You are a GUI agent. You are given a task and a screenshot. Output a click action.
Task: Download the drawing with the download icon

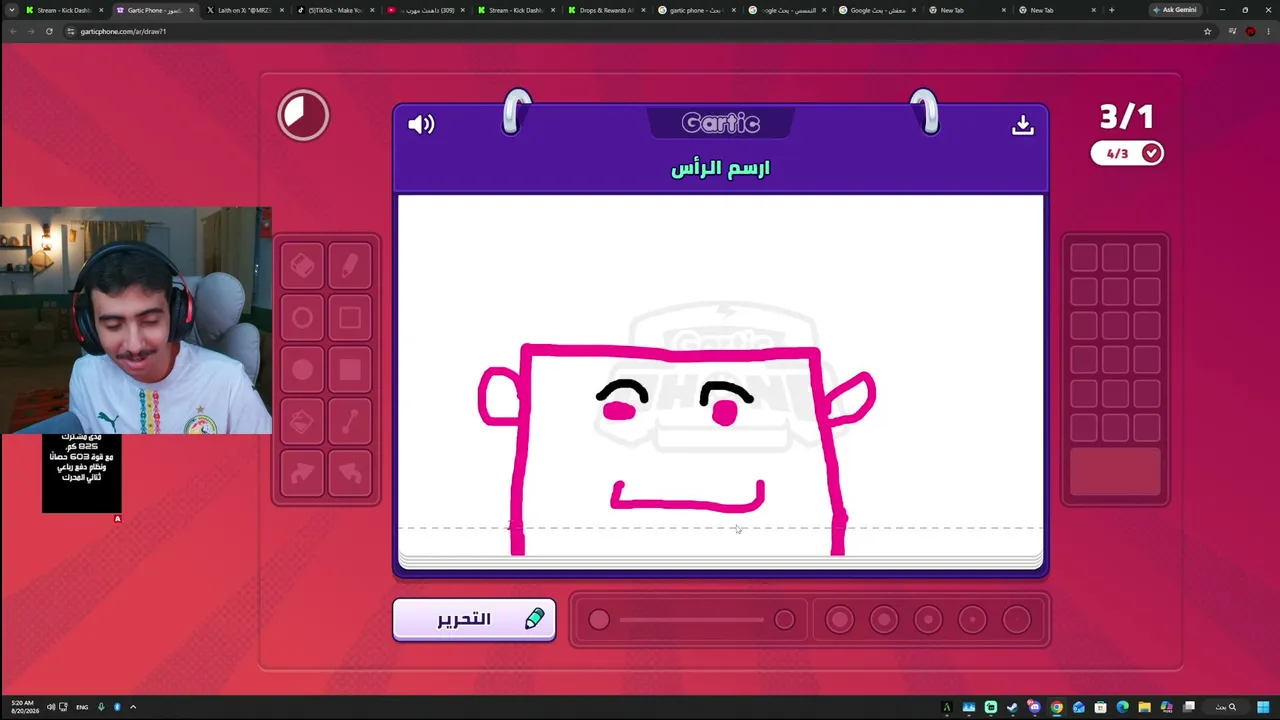point(1022,124)
